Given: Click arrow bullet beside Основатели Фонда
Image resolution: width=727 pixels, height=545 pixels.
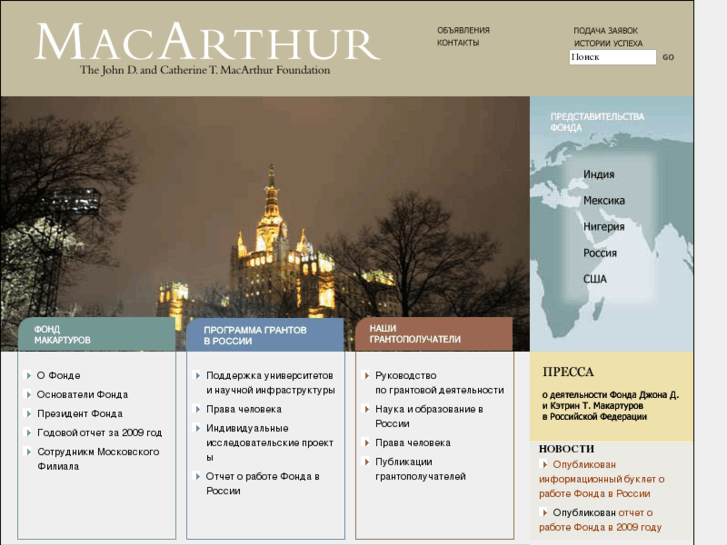Looking at the screenshot, I should click(x=29, y=394).
